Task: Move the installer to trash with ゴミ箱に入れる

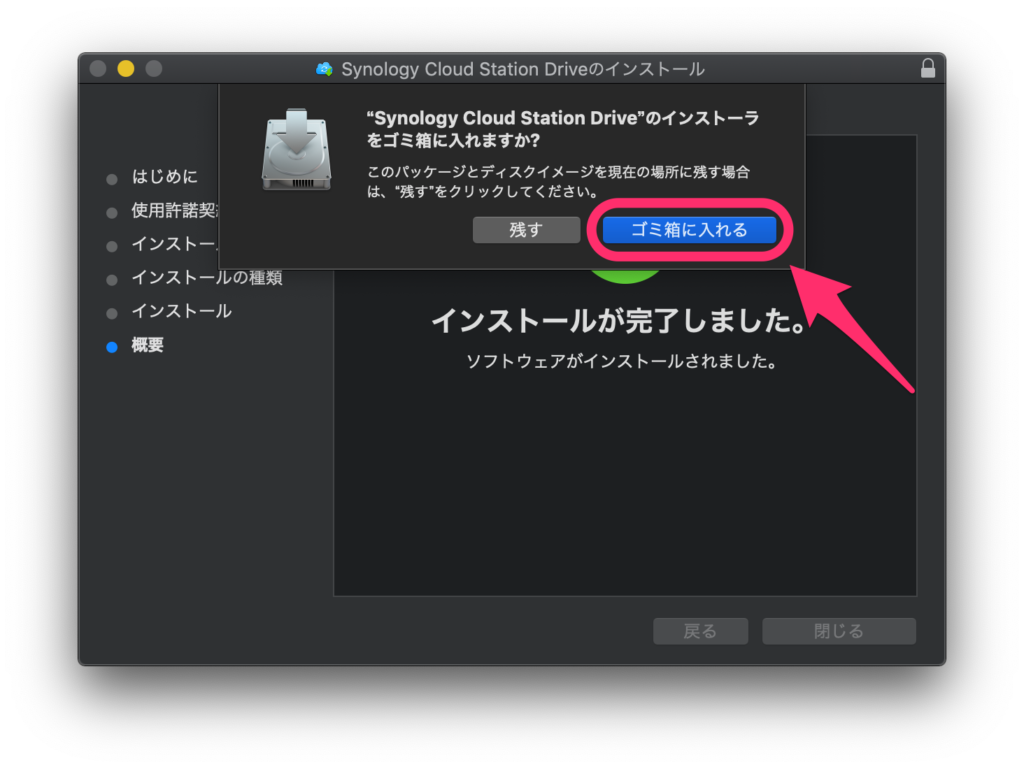Action: 689,230
